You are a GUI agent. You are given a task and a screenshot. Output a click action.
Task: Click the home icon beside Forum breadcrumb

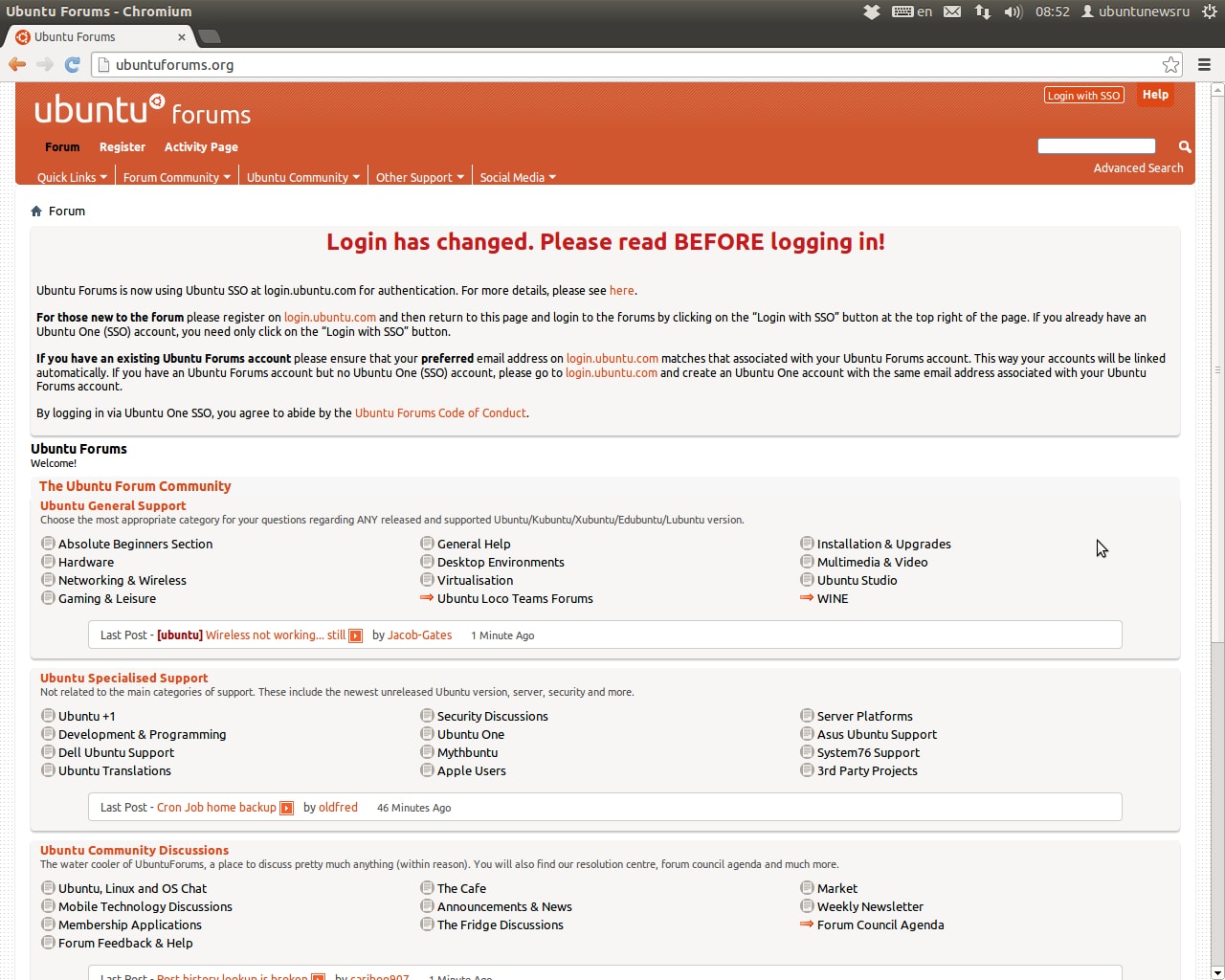pyautogui.click(x=36, y=211)
